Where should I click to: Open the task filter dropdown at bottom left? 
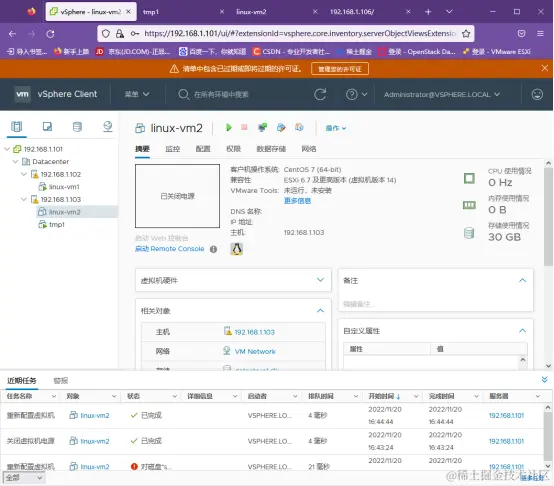[24, 478]
